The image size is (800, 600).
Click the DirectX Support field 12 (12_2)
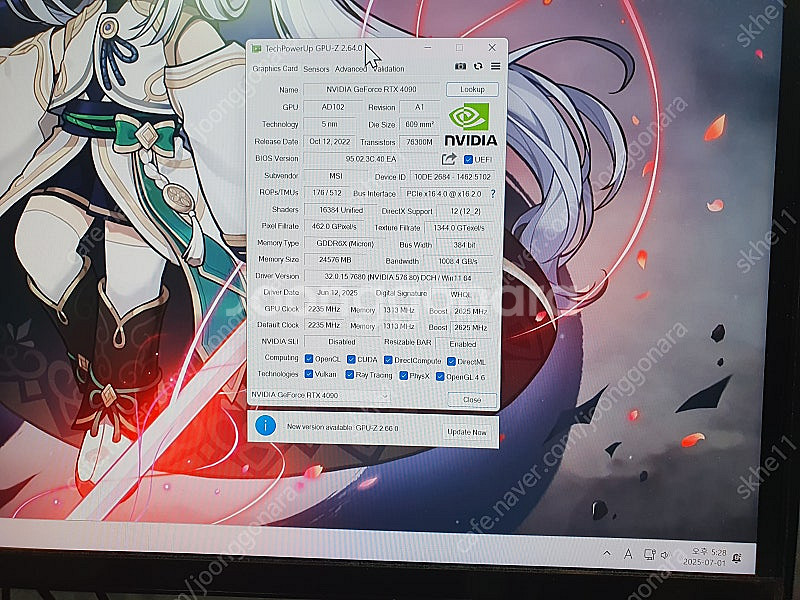(x=465, y=211)
